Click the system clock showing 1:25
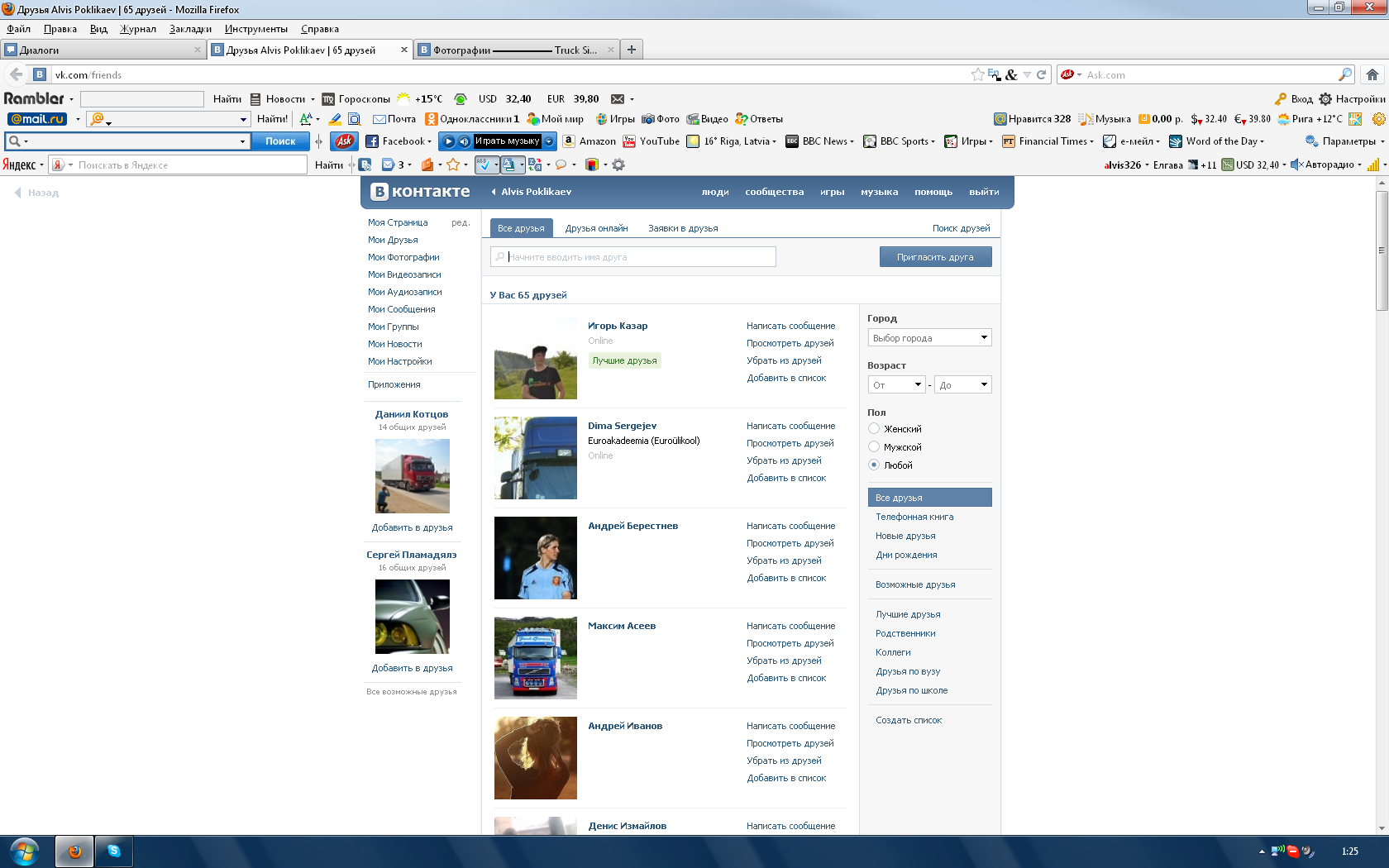1389x868 pixels. click(x=1350, y=851)
